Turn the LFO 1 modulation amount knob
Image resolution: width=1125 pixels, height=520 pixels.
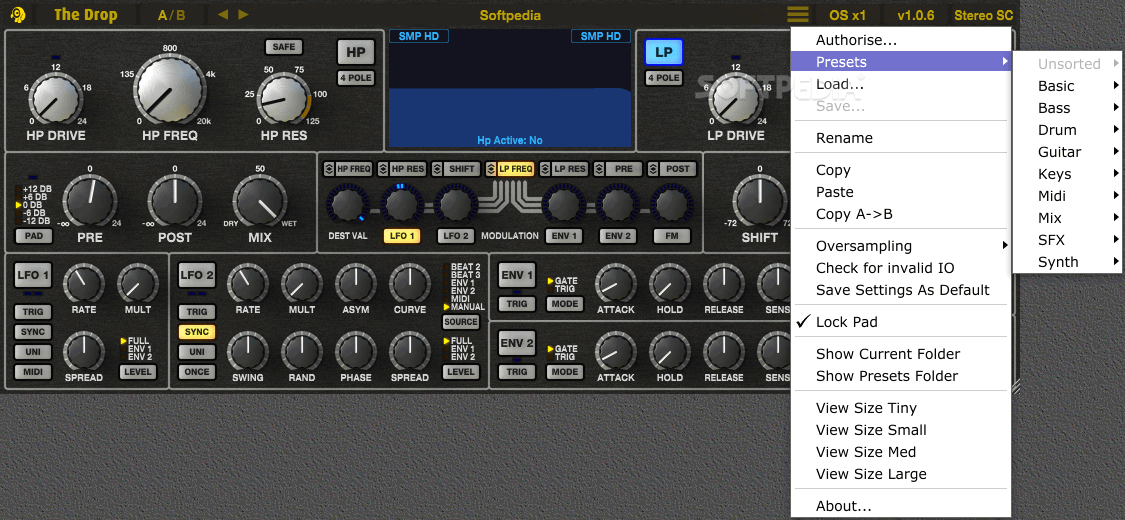(401, 204)
